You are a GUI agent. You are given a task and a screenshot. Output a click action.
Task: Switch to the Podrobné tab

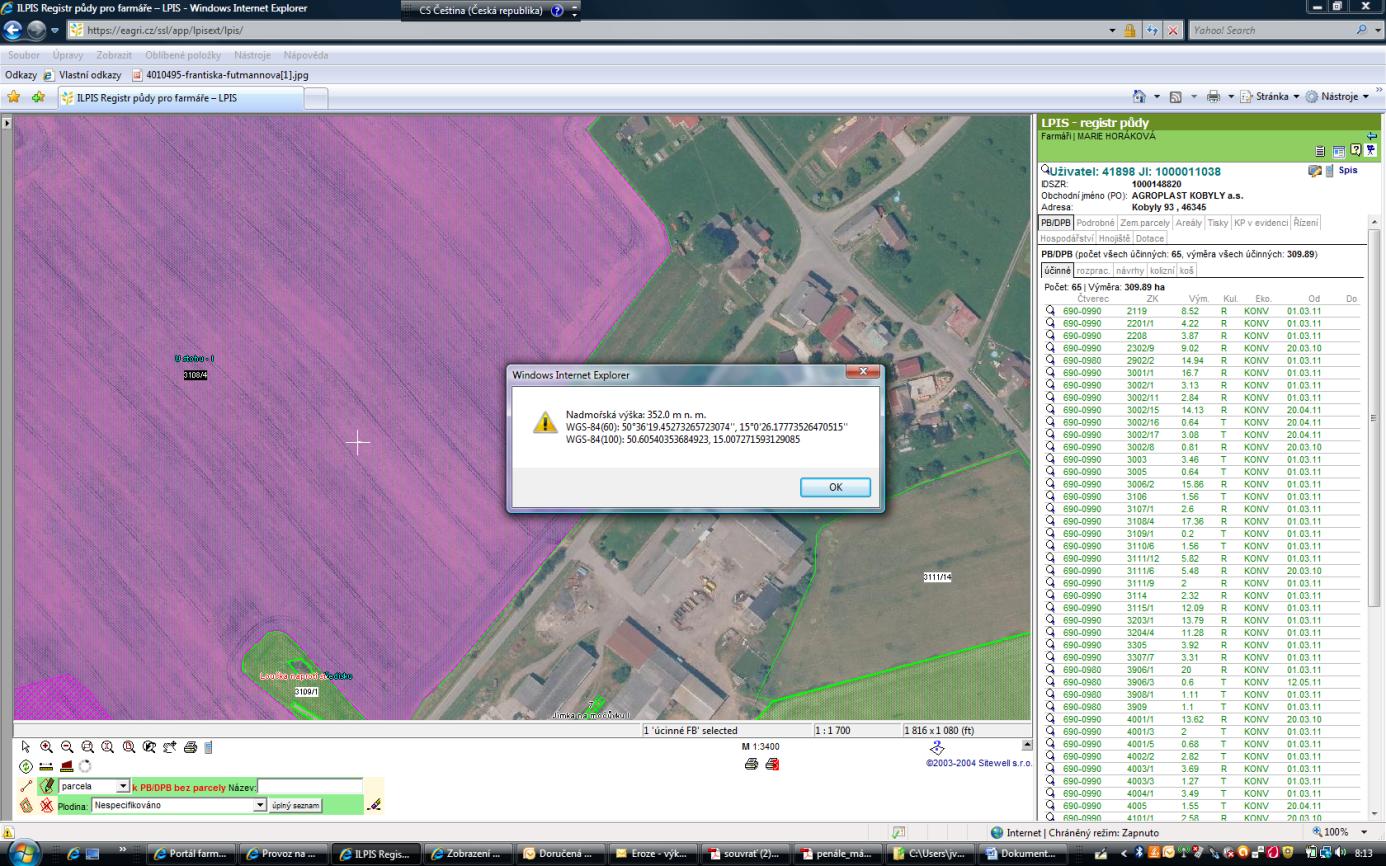tap(1095, 223)
